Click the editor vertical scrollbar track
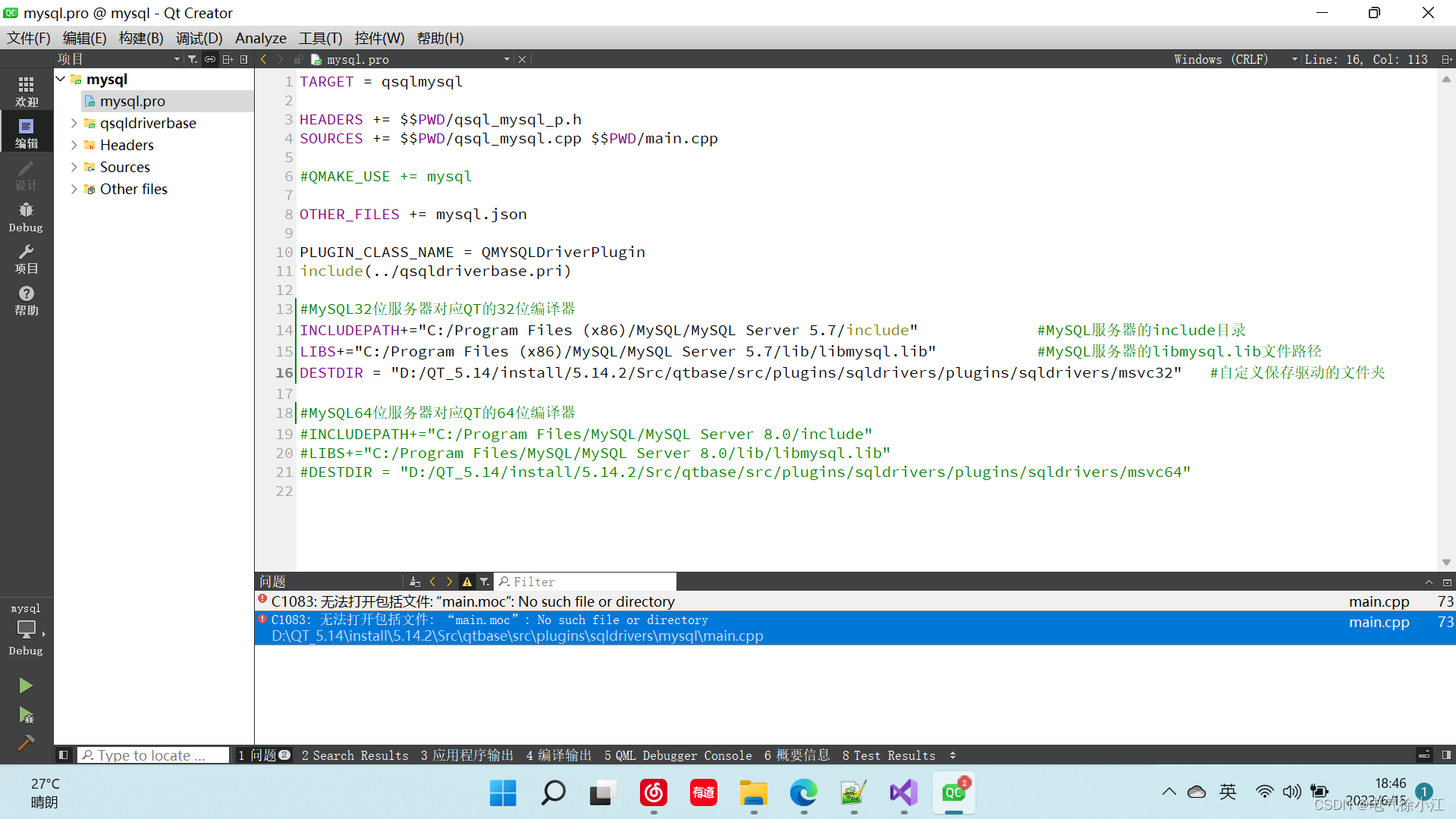1456x819 pixels. pyautogui.click(x=1445, y=318)
